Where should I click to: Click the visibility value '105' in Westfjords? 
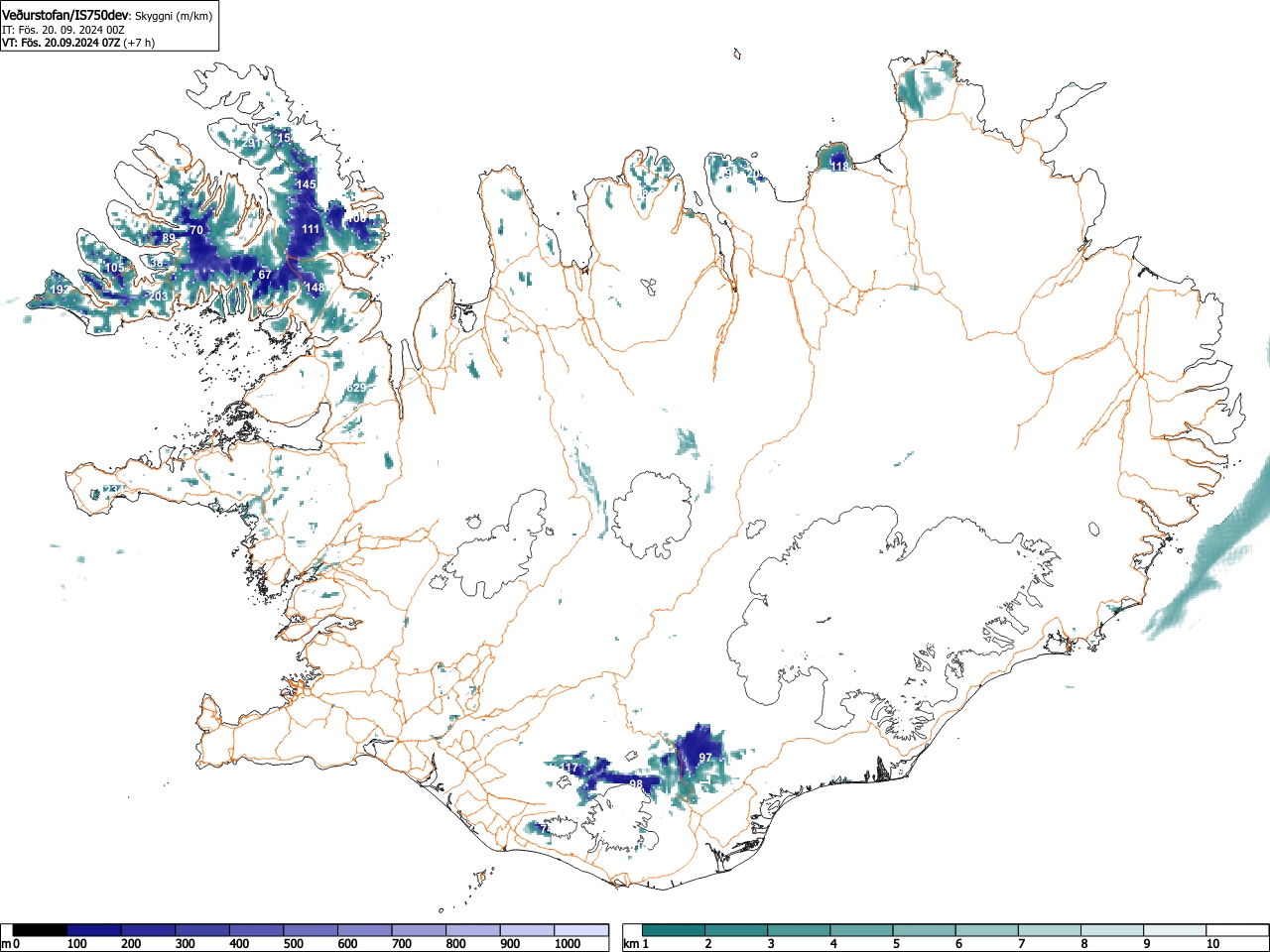tap(115, 268)
